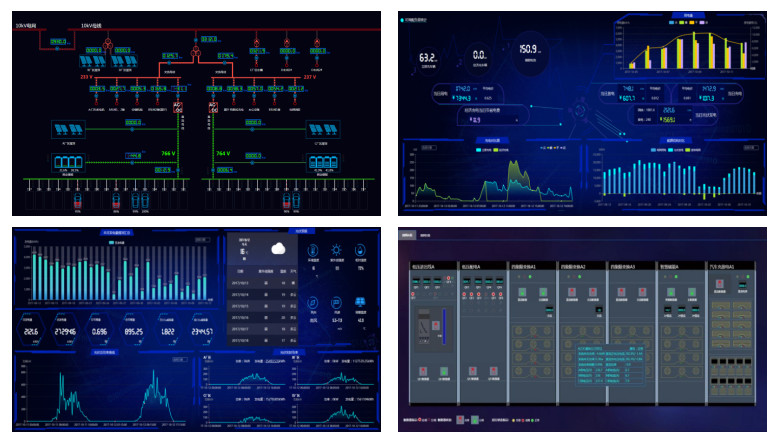Click the central transformer icon under the 10kV bus
The width and height of the screenshot is (777, 440).
[x=197, y=50]
